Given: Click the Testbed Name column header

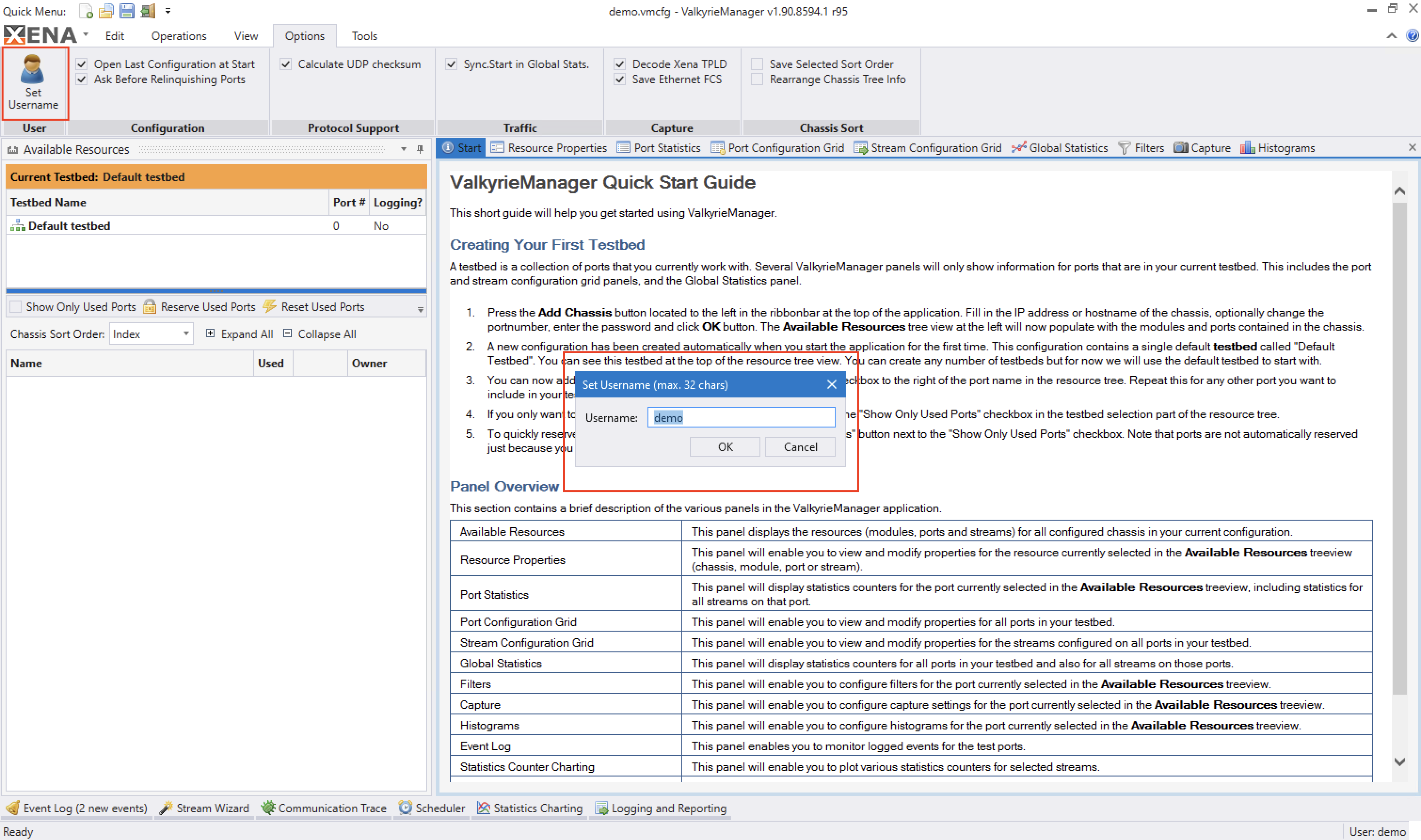Looking at the screenshot, I should pos(168,202).
